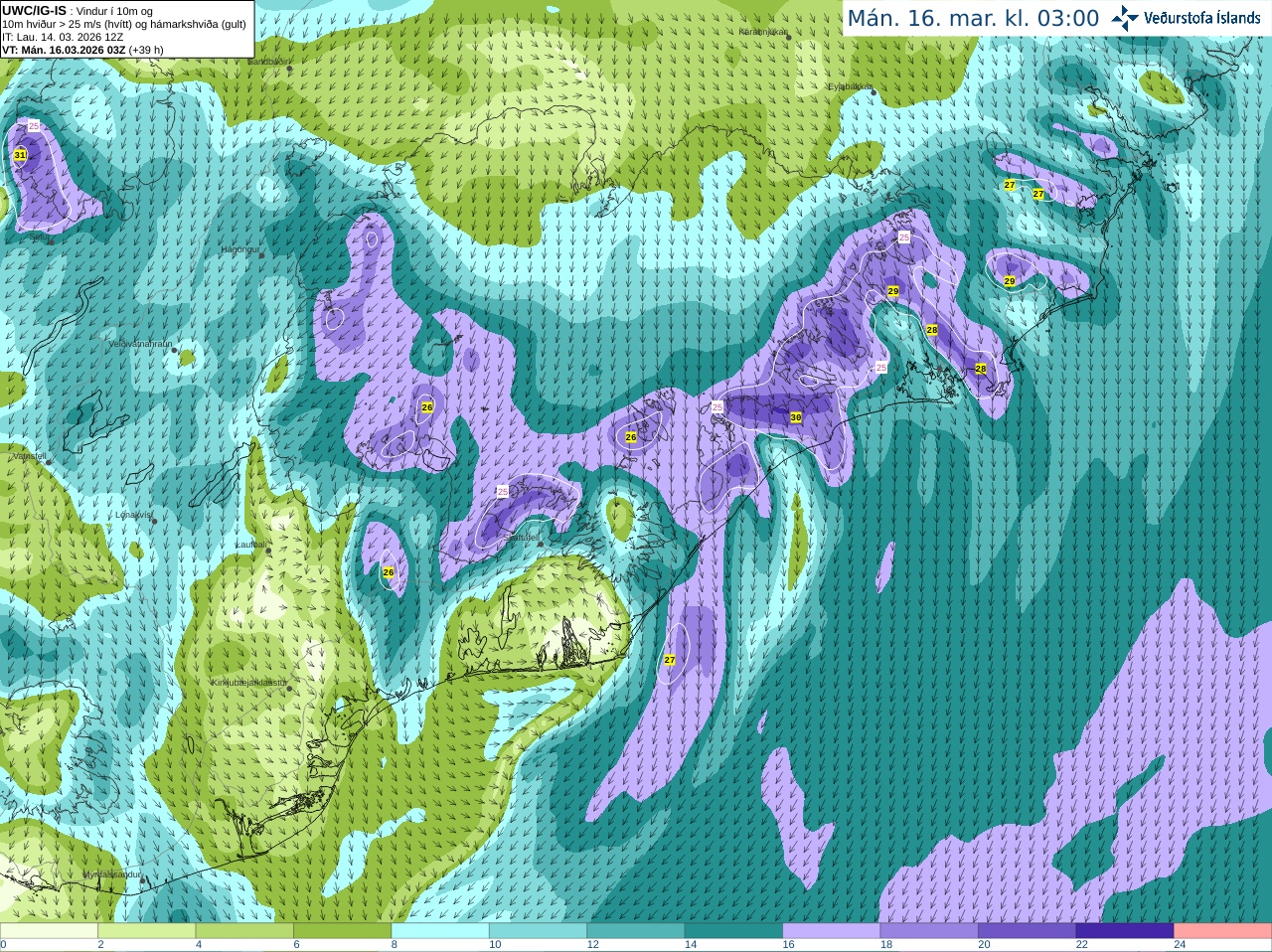Click the Kirkjubæjarklaustur station label
The height and width of the screenshot is (952, 1272).
pyautogui.click(x=248, y=683)
